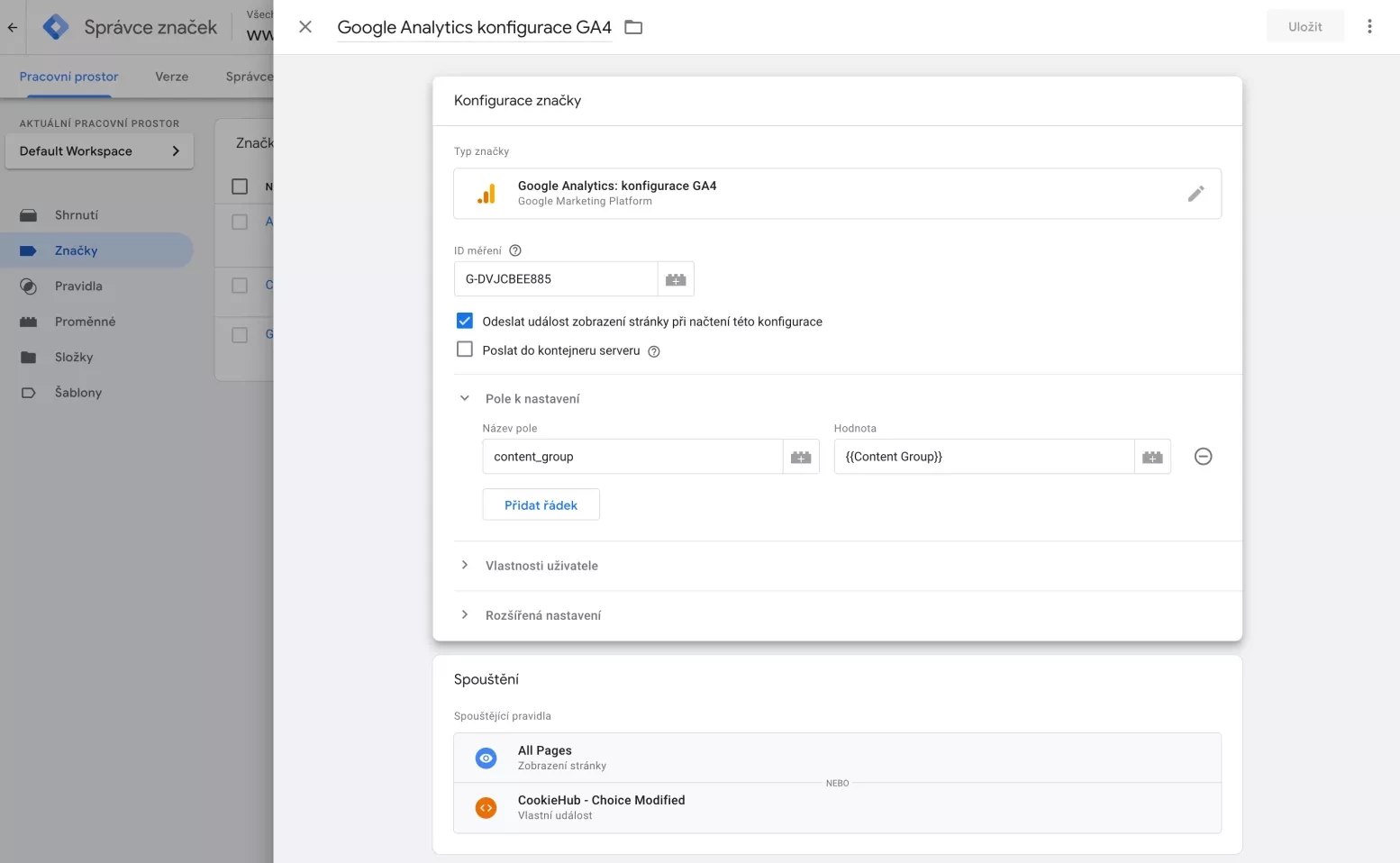Click the back arrow in Tag Manager header

(x=13, y=27)
